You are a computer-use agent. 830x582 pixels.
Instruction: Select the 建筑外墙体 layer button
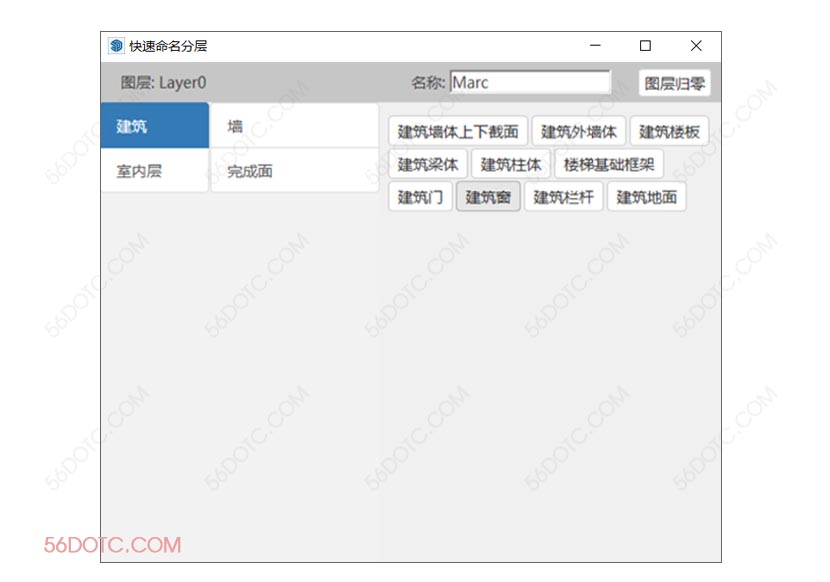click(x=579, y=131)
